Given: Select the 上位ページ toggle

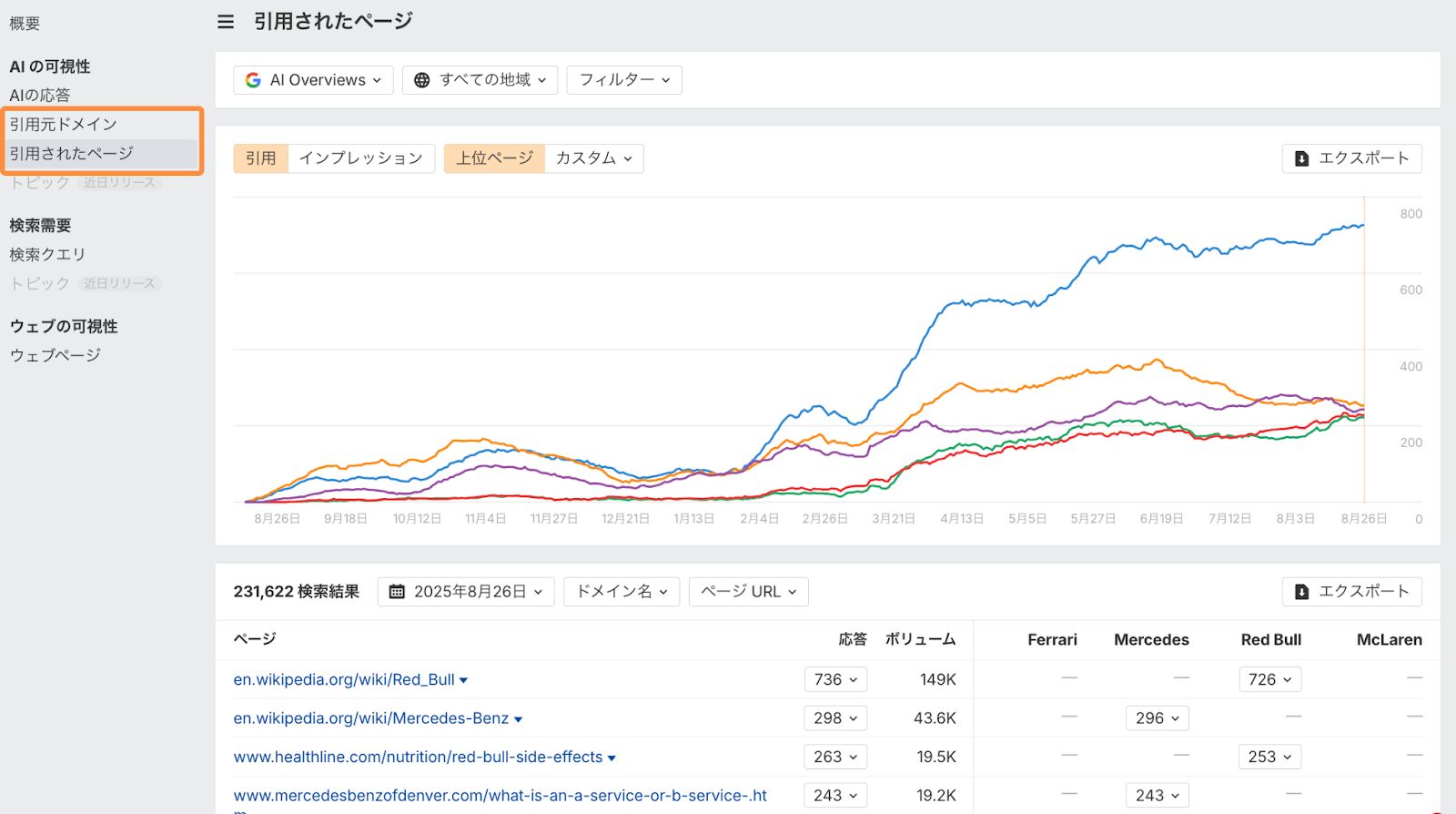Looking at the screenshot, I should [494, 158].
